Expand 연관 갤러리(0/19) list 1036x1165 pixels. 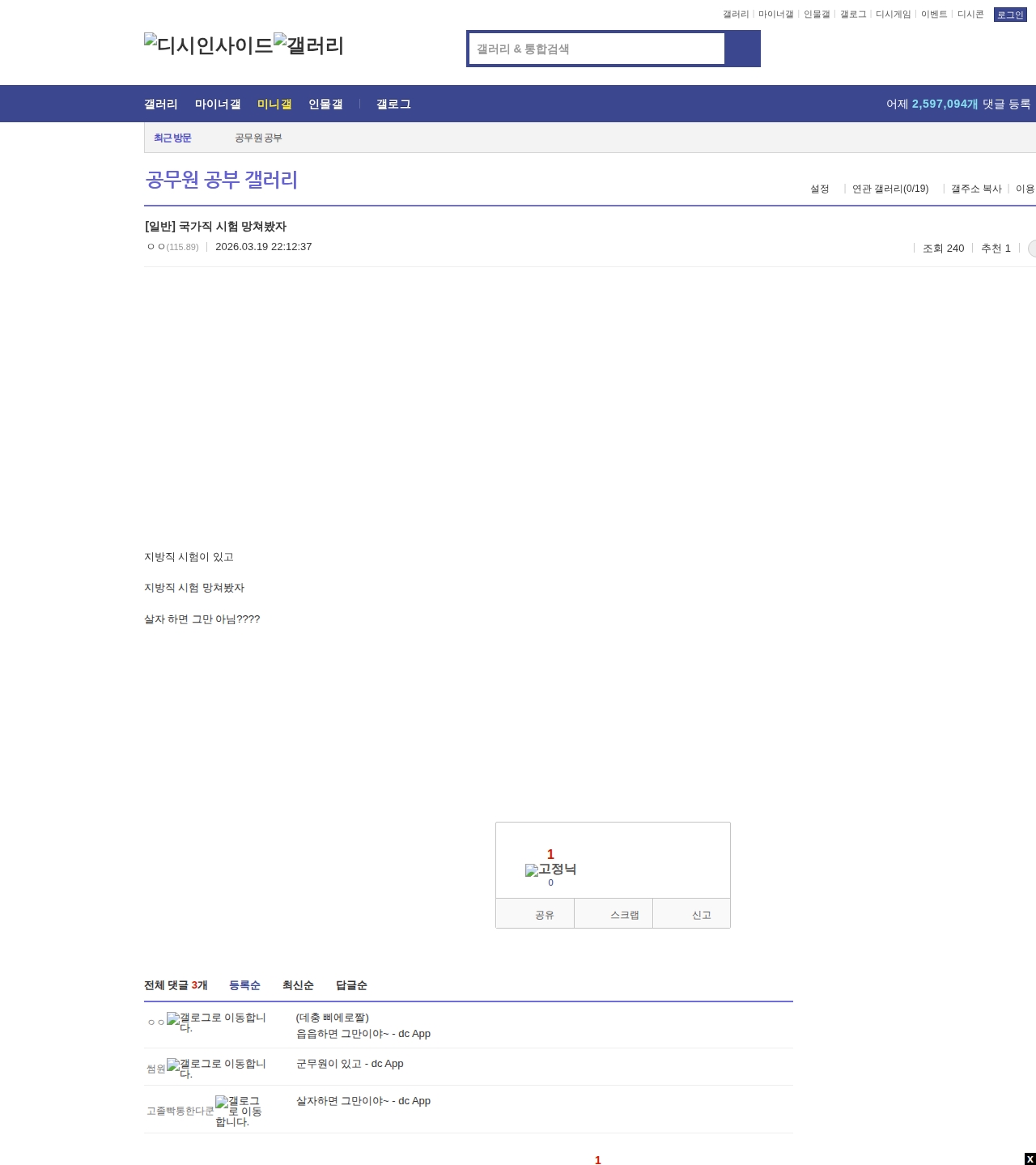[x=890, y=189]
